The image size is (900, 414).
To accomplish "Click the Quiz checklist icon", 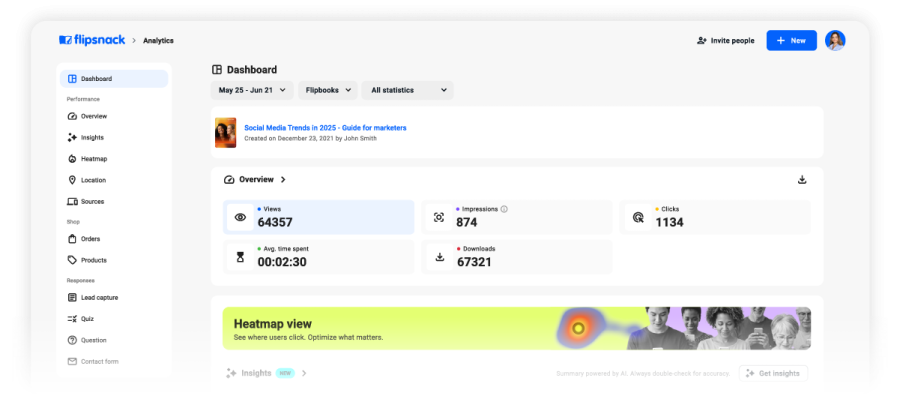I will click(72, 319).
